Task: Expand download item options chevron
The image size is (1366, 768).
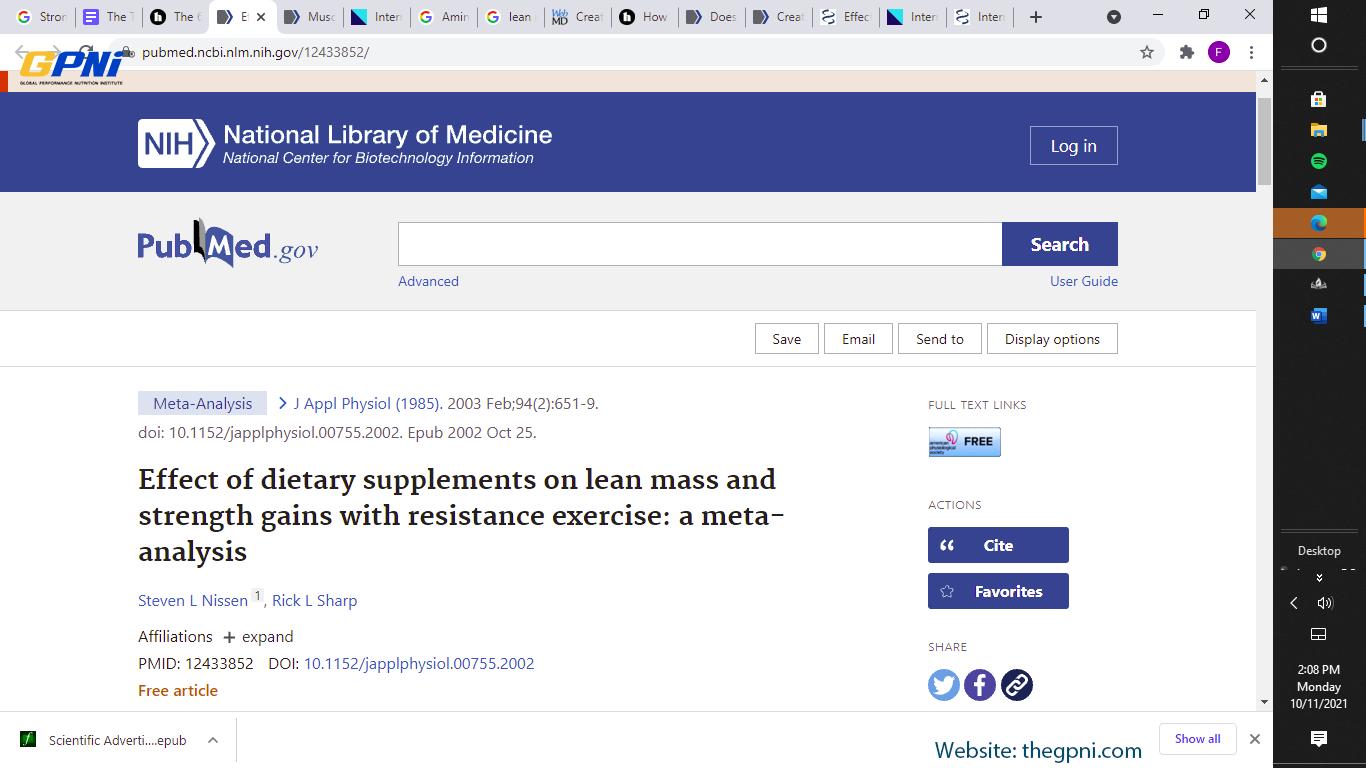Action: tap(213, 740)
